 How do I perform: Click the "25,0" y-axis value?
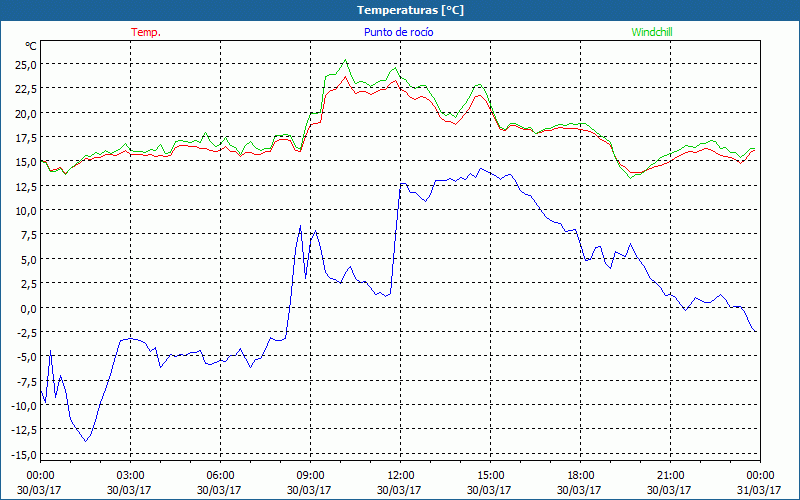28,64
